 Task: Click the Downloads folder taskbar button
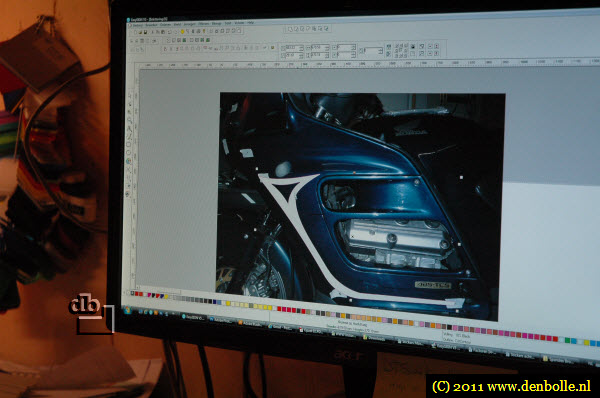[x=373, y=338]
